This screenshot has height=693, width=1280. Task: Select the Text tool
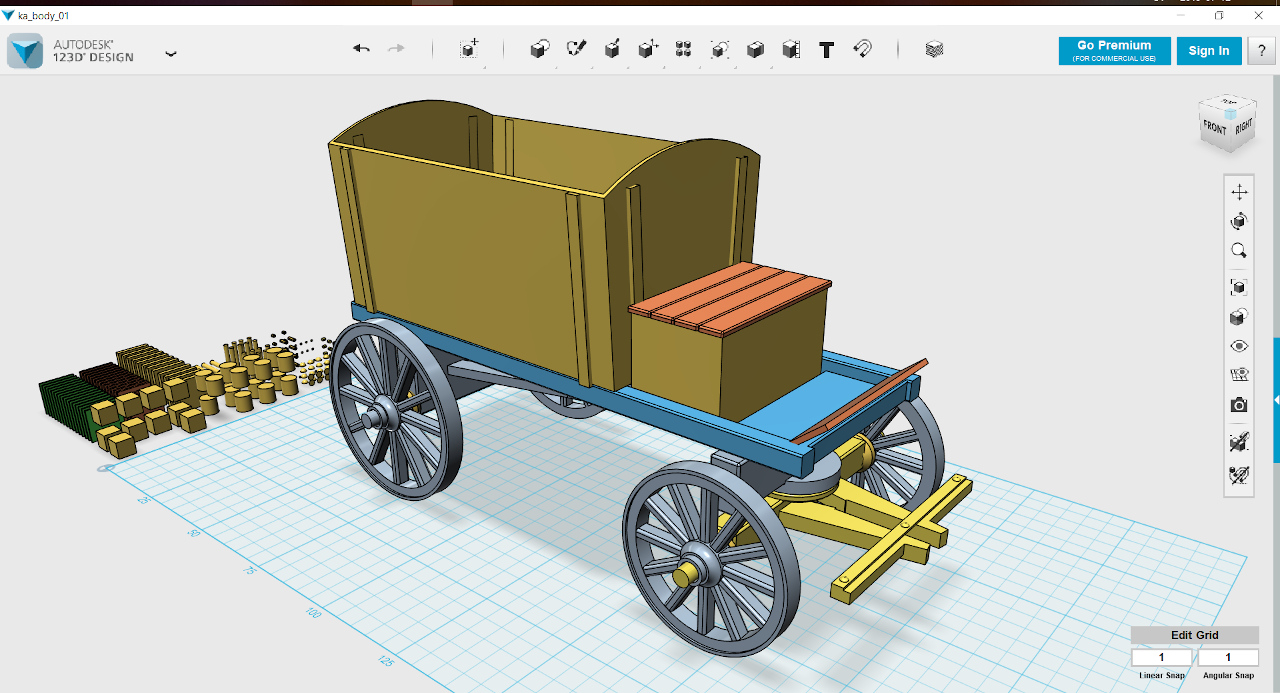pyautogui.click(x=827, y=50)
